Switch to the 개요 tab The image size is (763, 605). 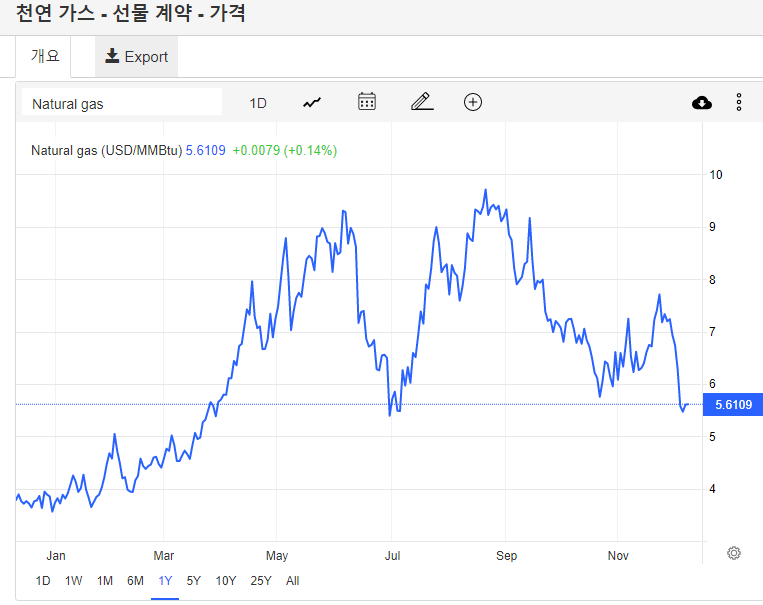point(45,56)
